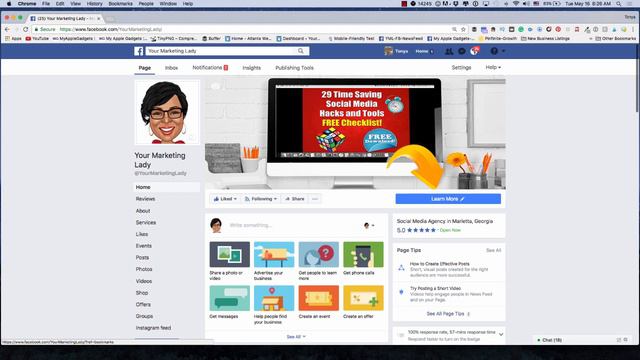Click the Facebook search input field
Viewport: 640px width, 360px height.
pyautogui.click(x=221, y=51)
